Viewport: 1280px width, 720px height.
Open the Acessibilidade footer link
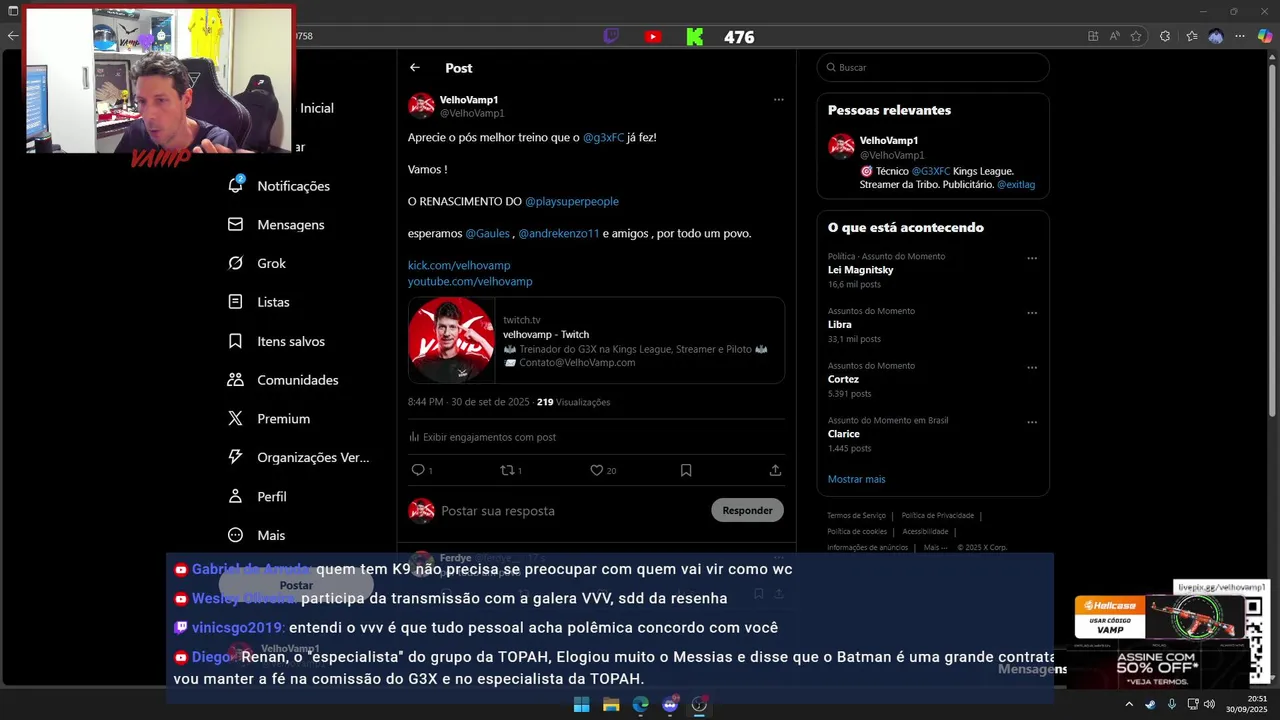pos(925,532)
